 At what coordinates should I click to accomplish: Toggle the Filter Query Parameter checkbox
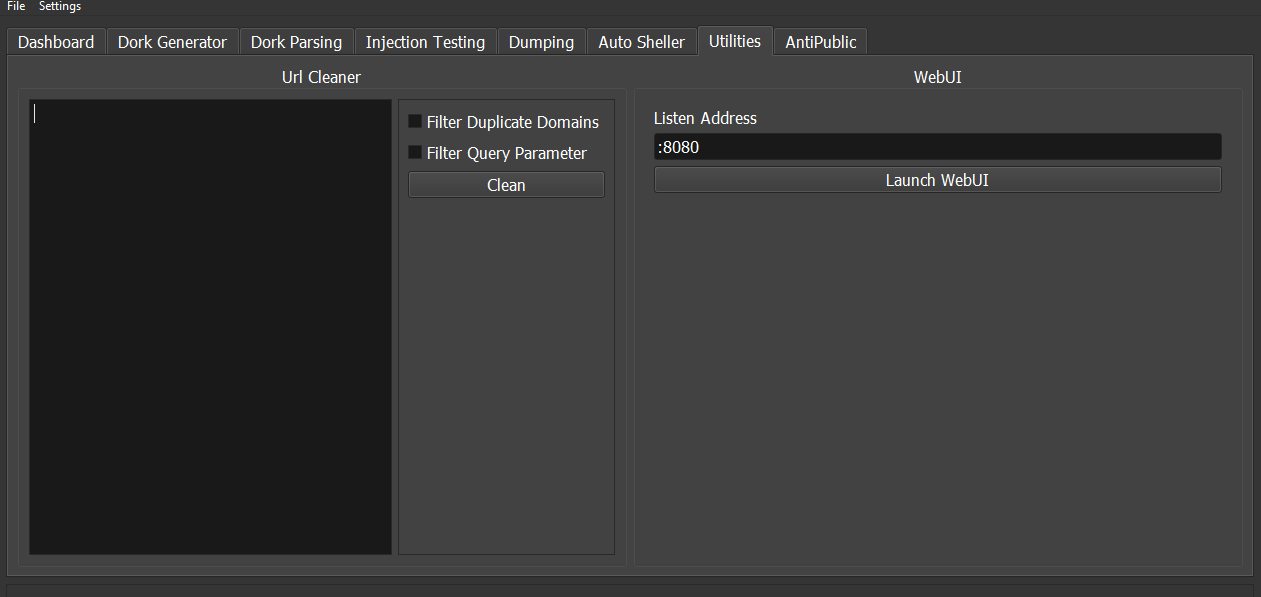[415, 153]
